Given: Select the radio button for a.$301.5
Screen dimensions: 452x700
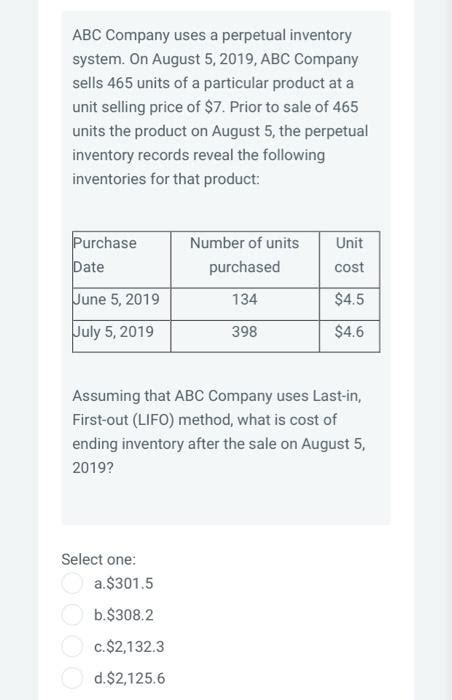Looking at the screenshot, I should click(71, 583).
